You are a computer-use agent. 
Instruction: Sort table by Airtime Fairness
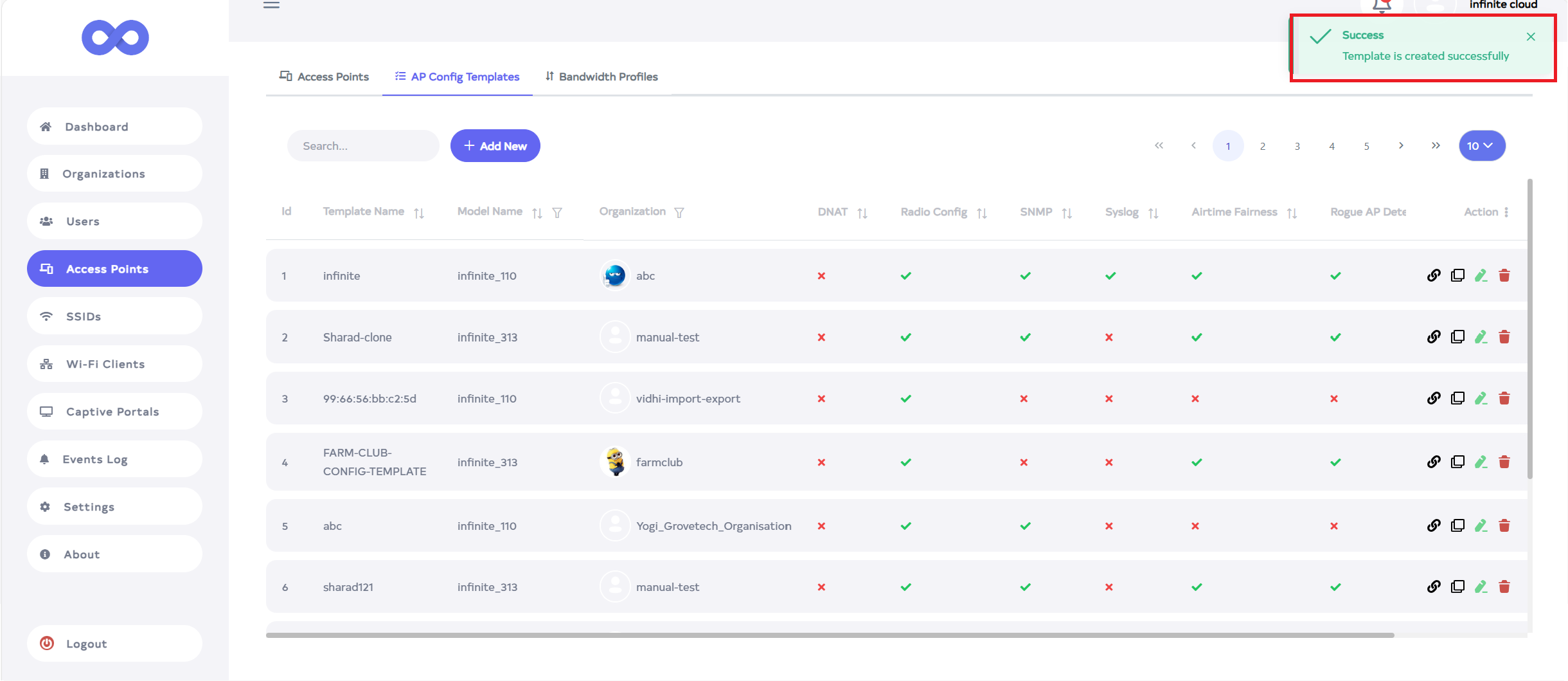coord(1292,213)
